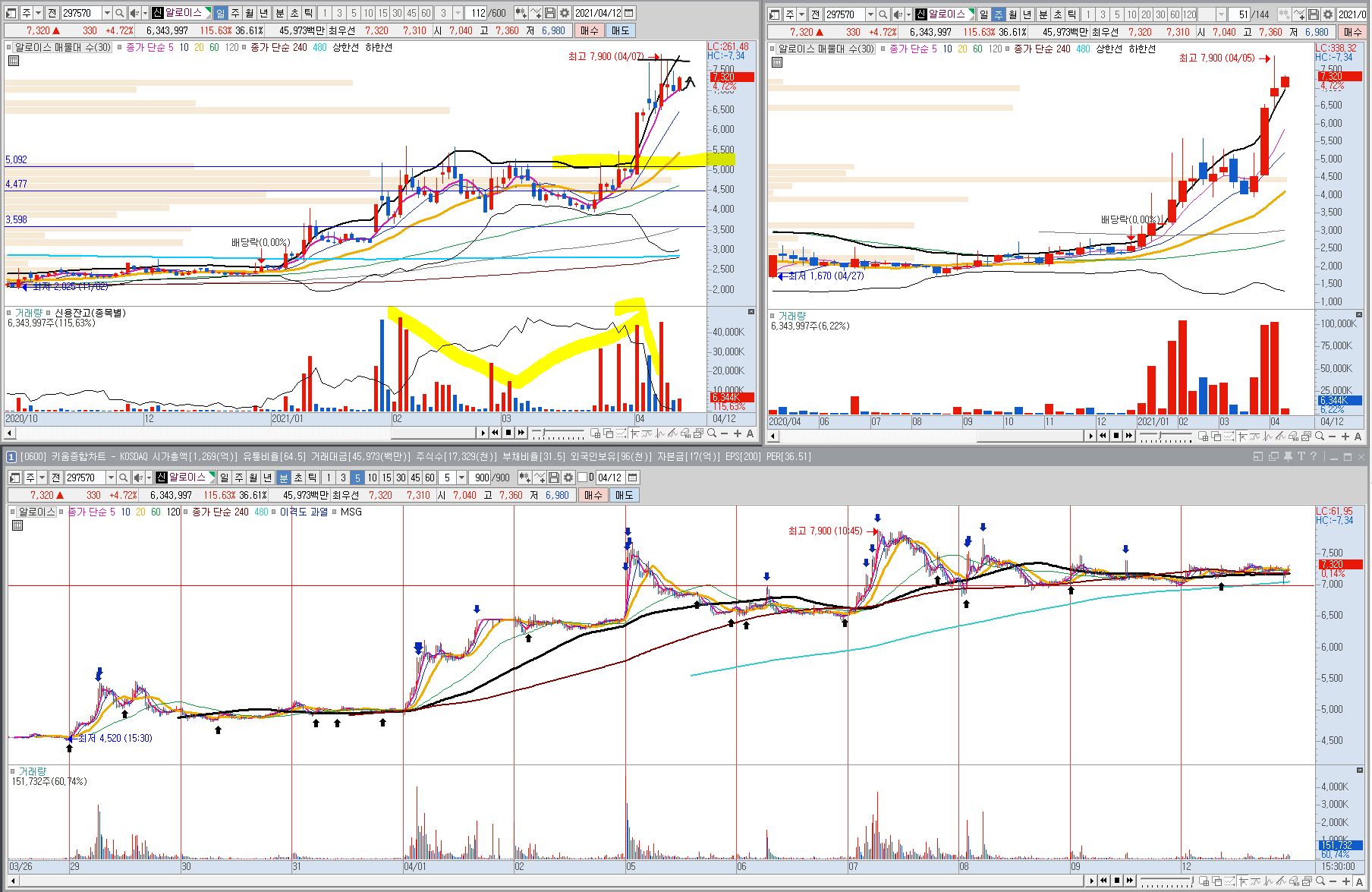The image size is (1372, 892).
Task: Expand interval value 5 dropdown in minute chart
Action: pos(461,478)
